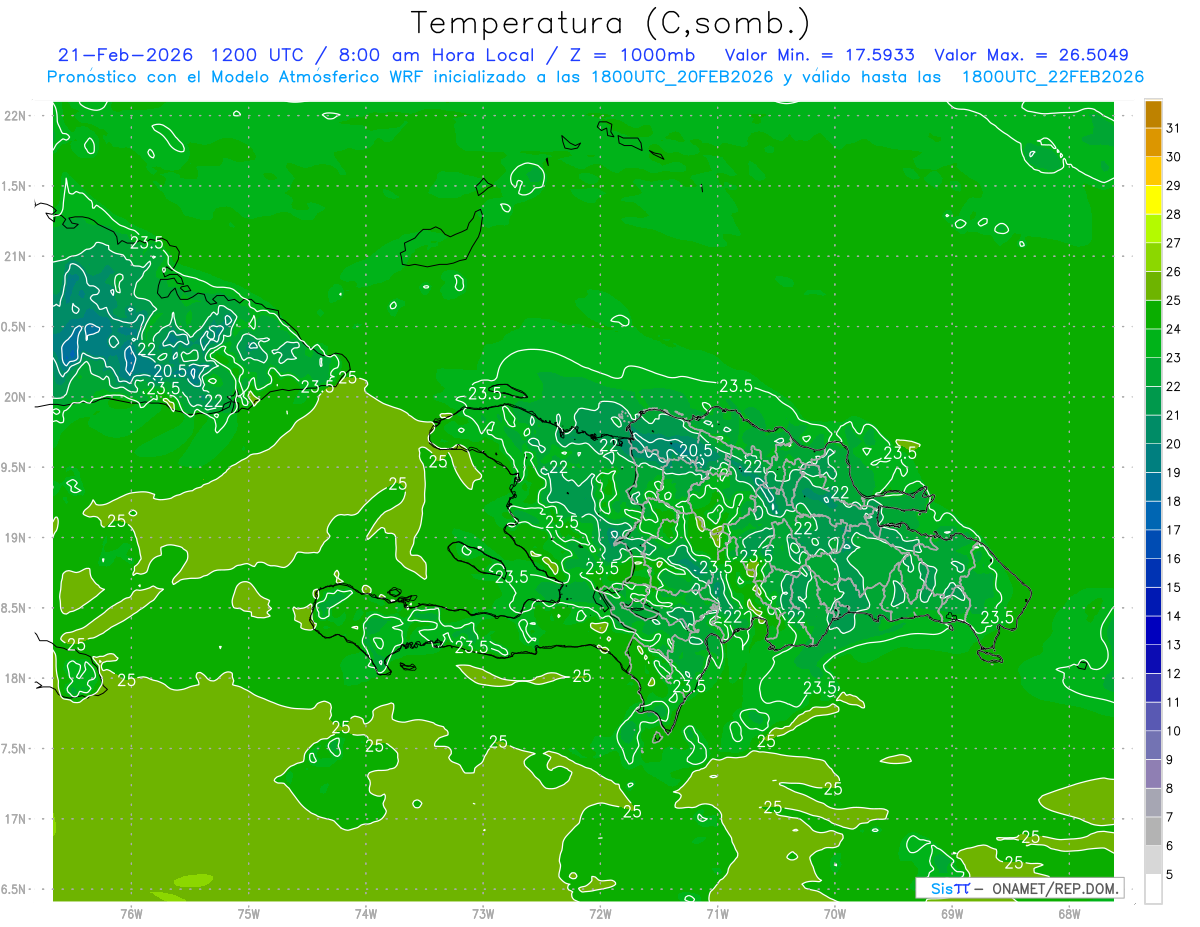Click the legend color band between 30 and 31

(1153, 143)
